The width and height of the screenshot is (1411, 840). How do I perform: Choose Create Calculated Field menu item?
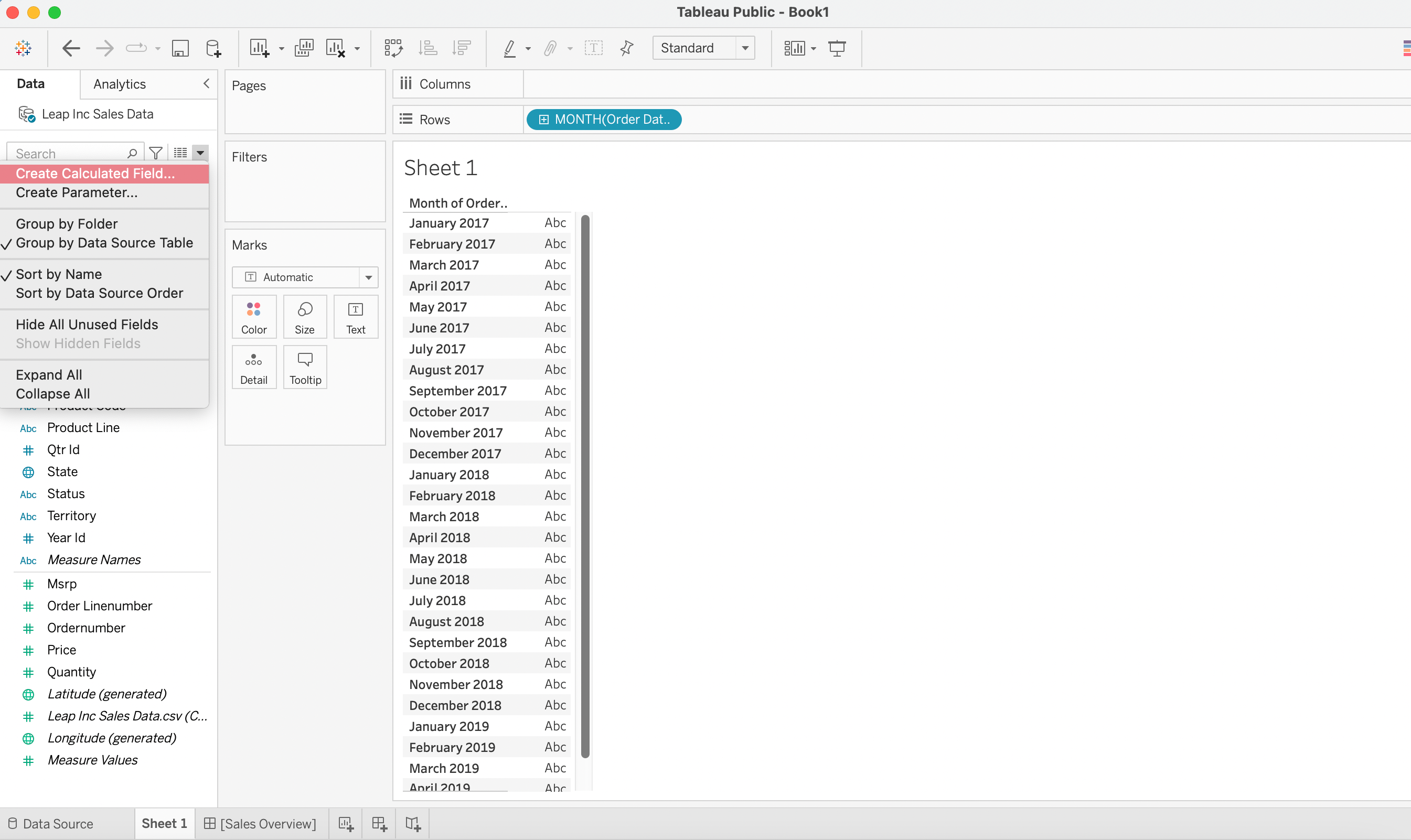point(95,173)
